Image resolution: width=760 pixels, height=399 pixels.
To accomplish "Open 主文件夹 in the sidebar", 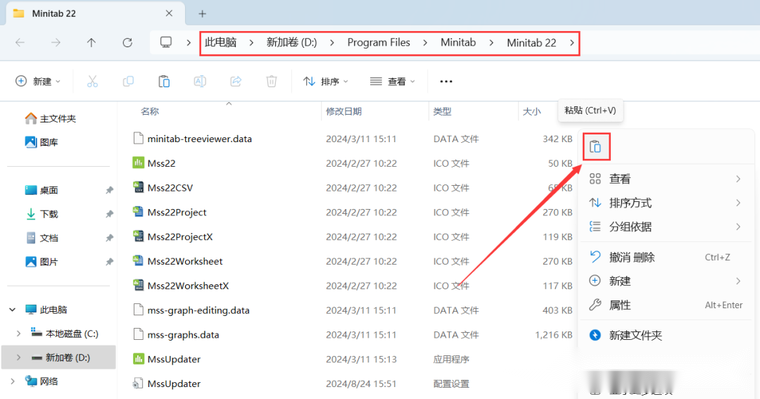I will 51,118.
